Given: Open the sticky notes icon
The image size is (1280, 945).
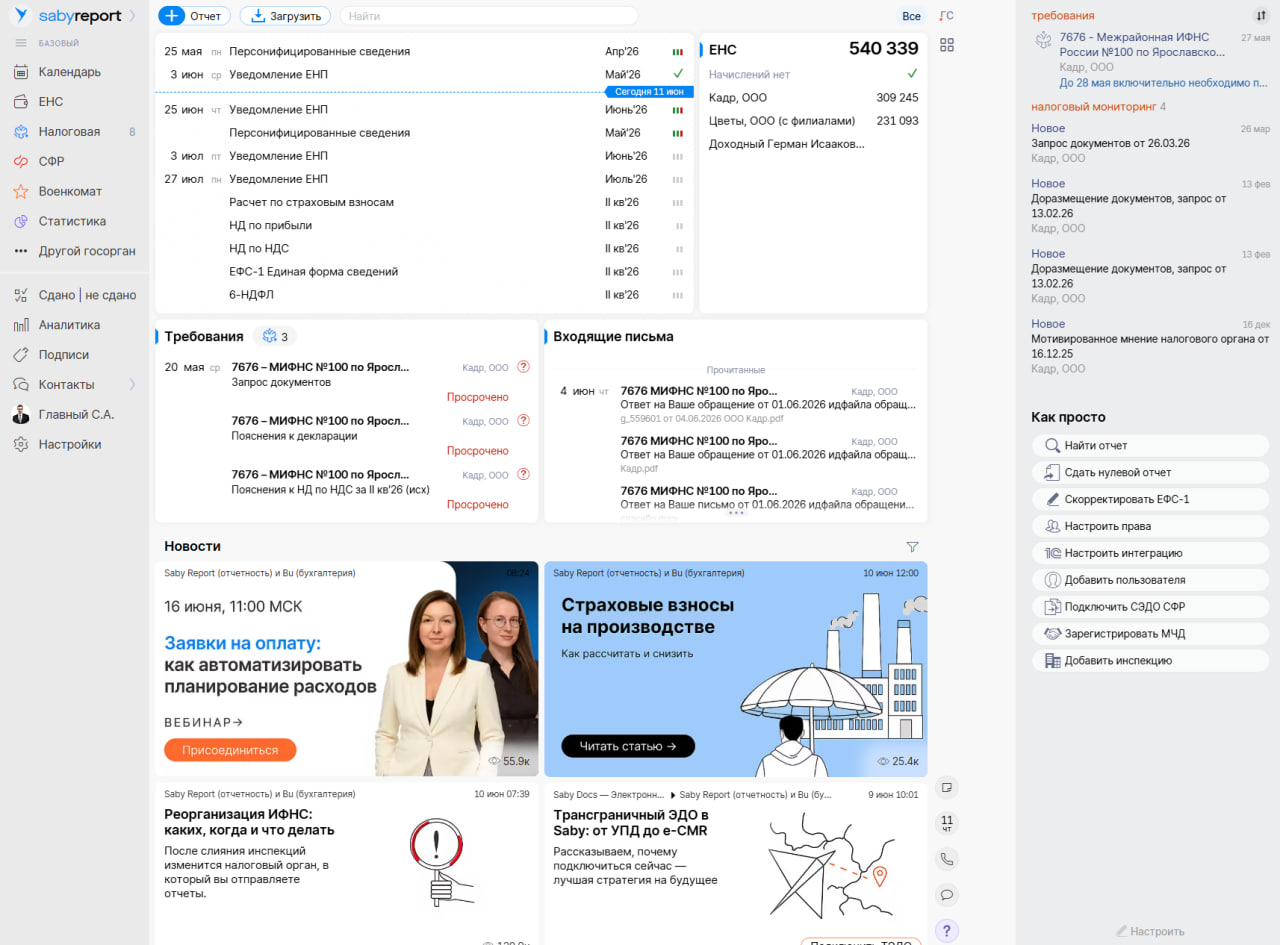Looking at the screenshot, I should click(x=947, y=788).
